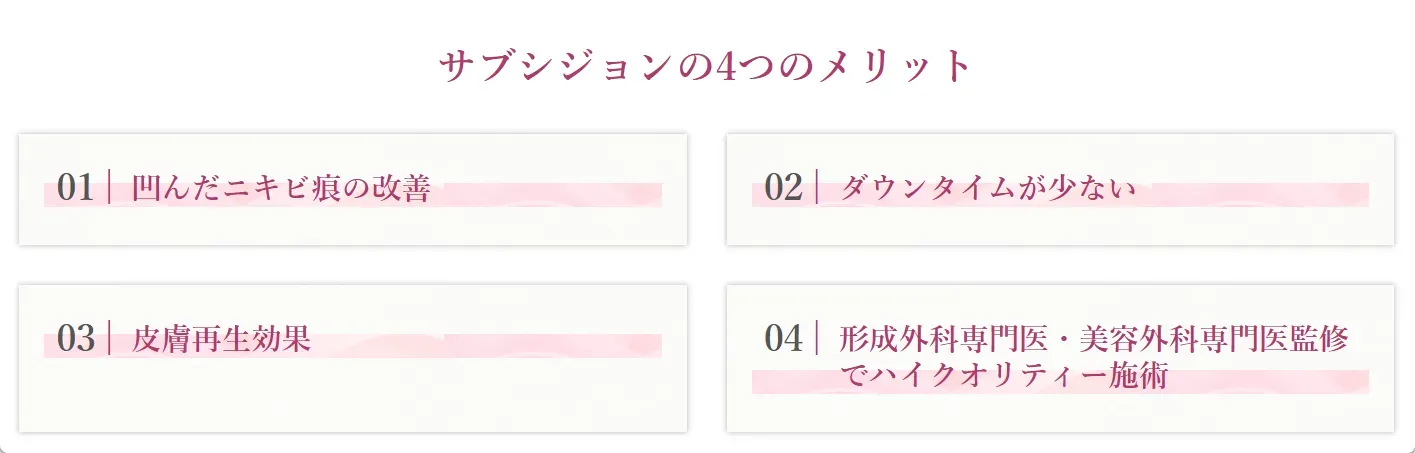Click the text ダウンタイムが少ない

coord(988,188)
